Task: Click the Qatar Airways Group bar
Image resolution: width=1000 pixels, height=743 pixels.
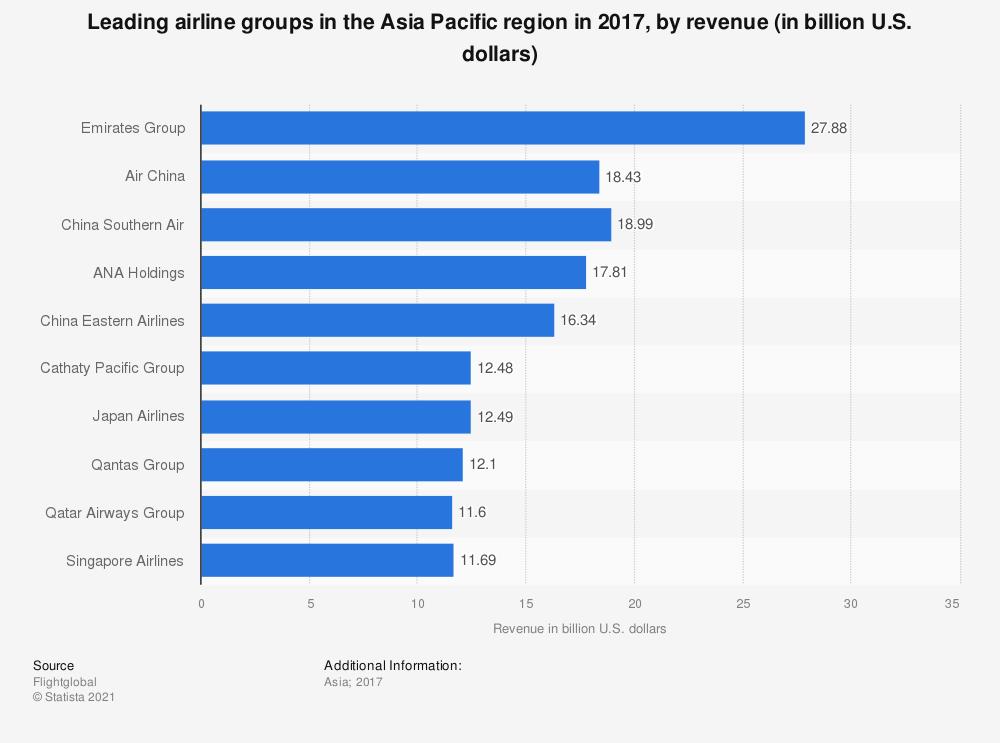Action: [326, 512]
